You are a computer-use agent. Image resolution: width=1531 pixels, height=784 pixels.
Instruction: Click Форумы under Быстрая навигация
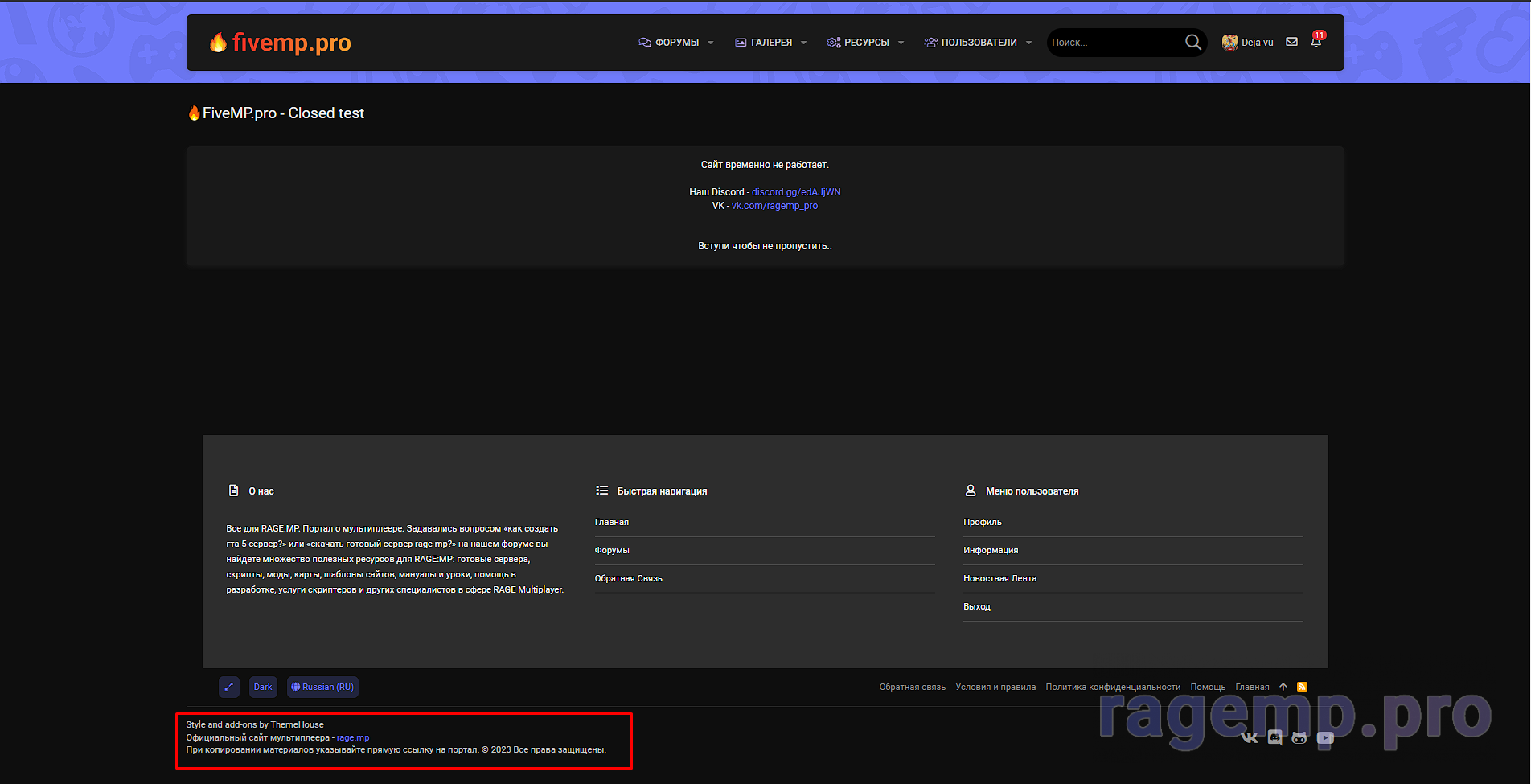612,551
